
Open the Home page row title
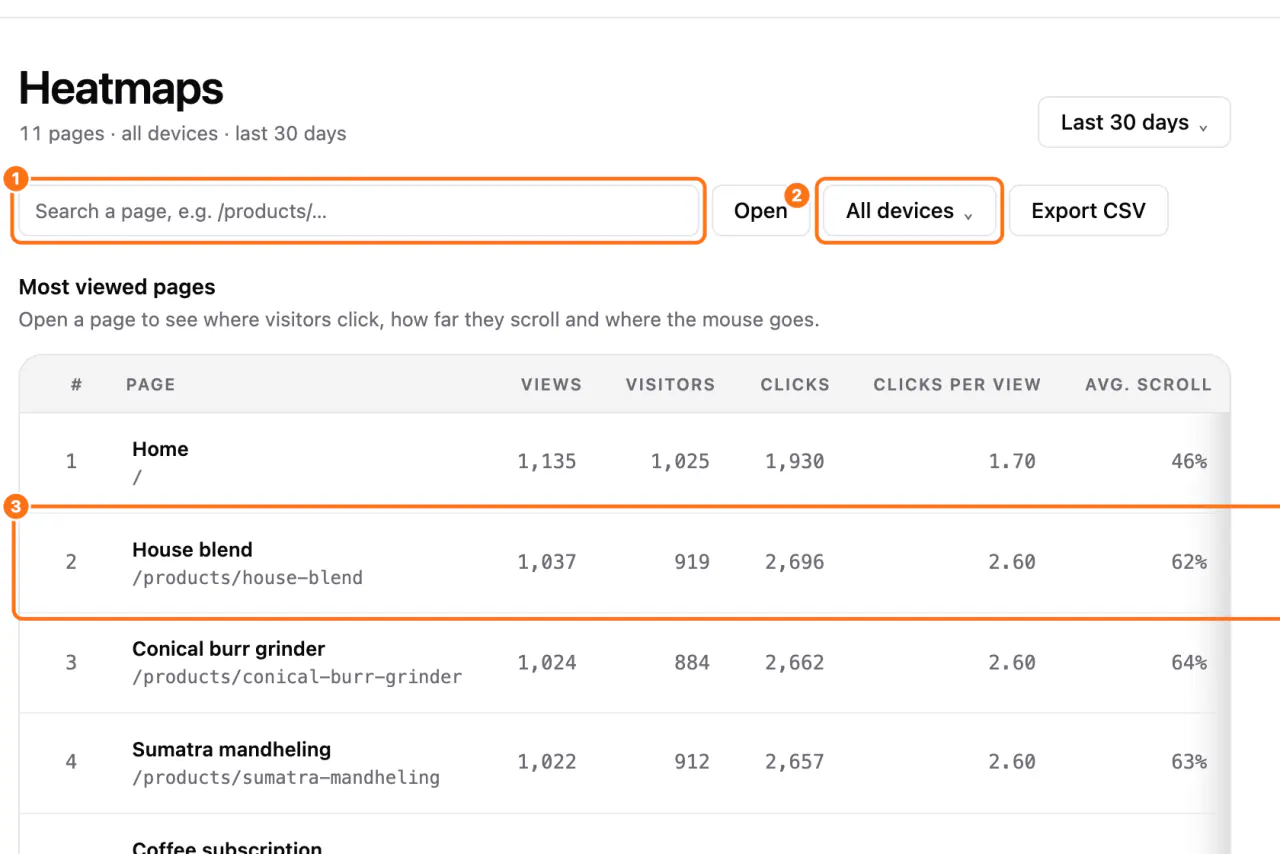pos(160,449)
